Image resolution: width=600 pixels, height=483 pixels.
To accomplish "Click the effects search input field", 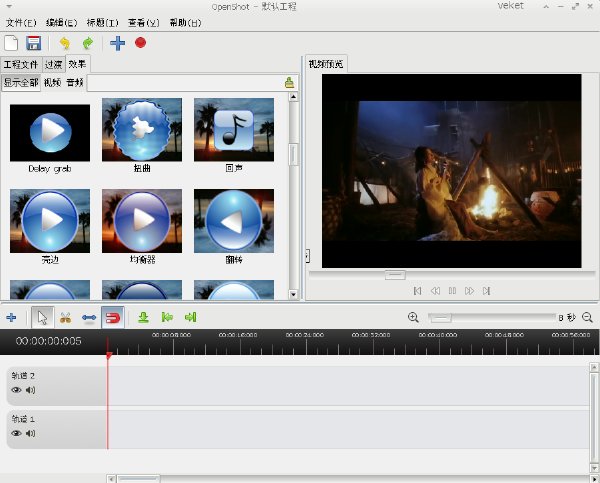I will click(185, 83).
